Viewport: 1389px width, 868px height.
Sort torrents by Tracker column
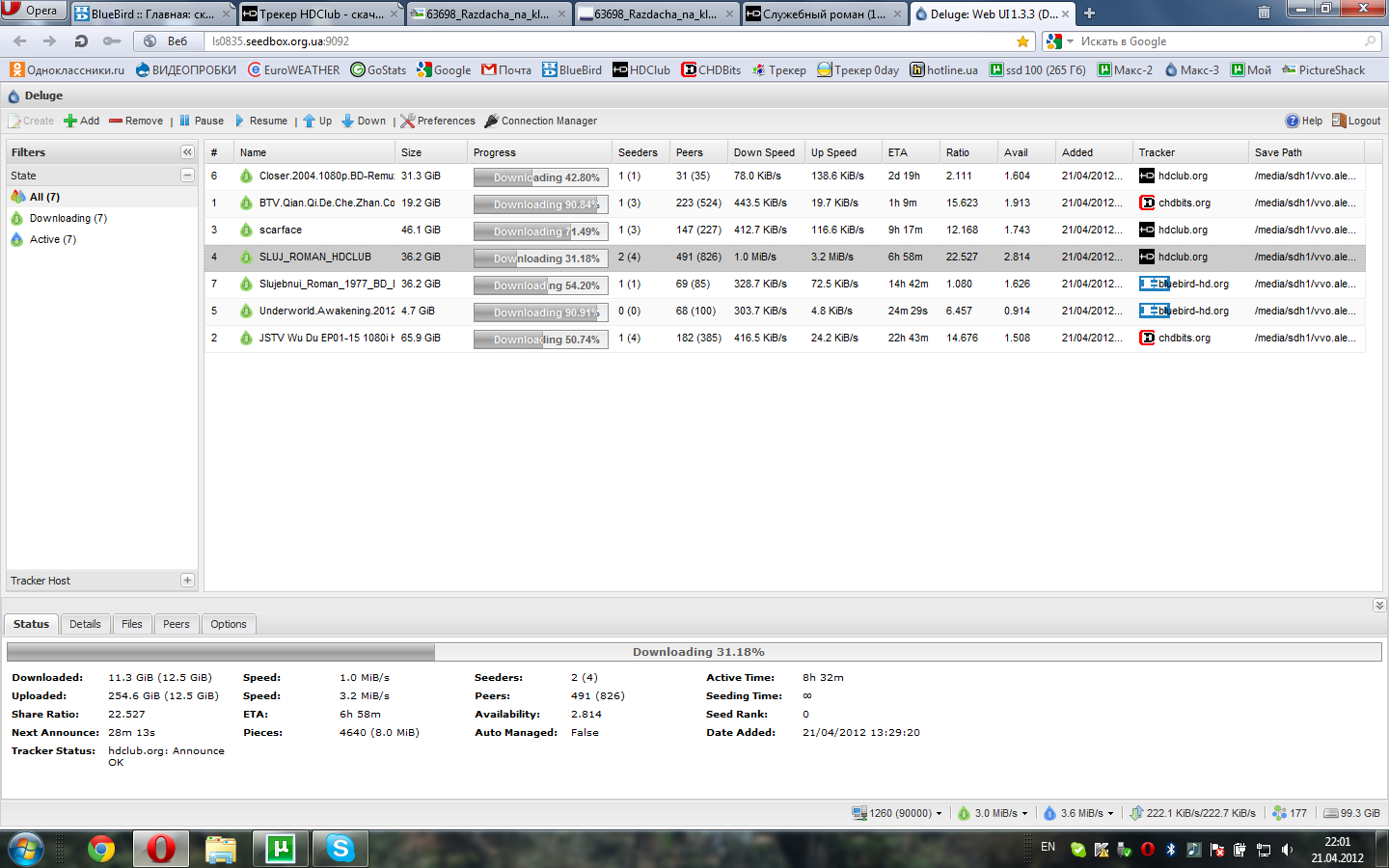coord(1190,152)
